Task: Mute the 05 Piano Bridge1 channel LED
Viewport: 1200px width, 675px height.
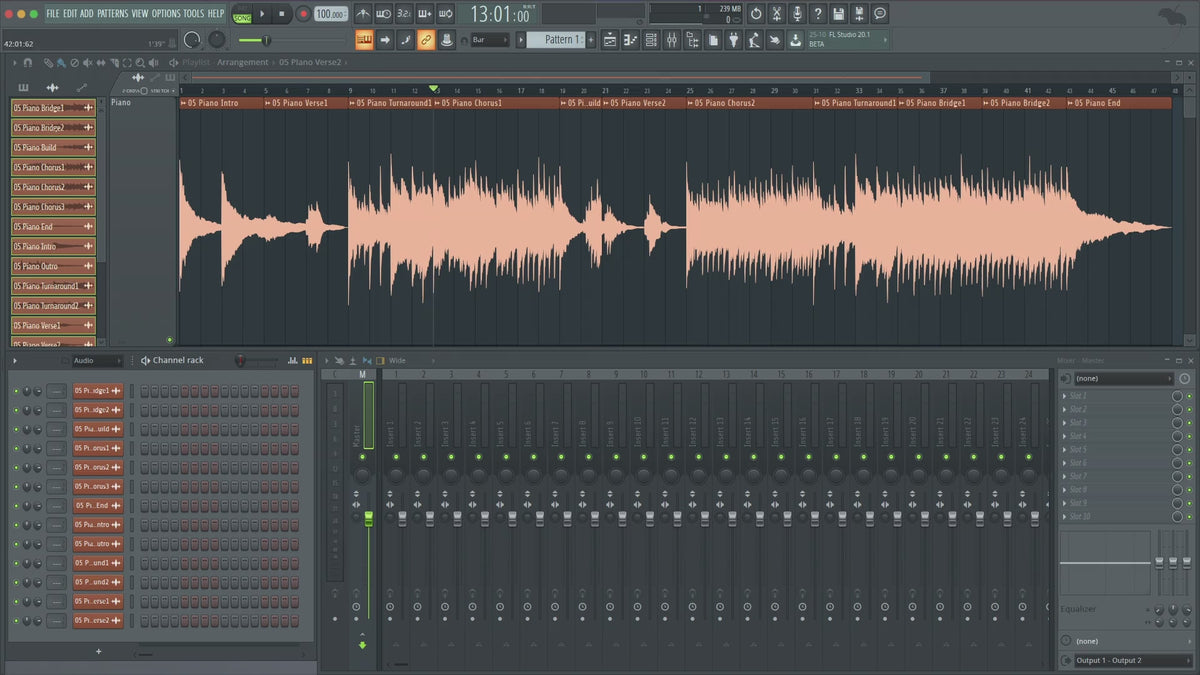Action: (16, 391)
